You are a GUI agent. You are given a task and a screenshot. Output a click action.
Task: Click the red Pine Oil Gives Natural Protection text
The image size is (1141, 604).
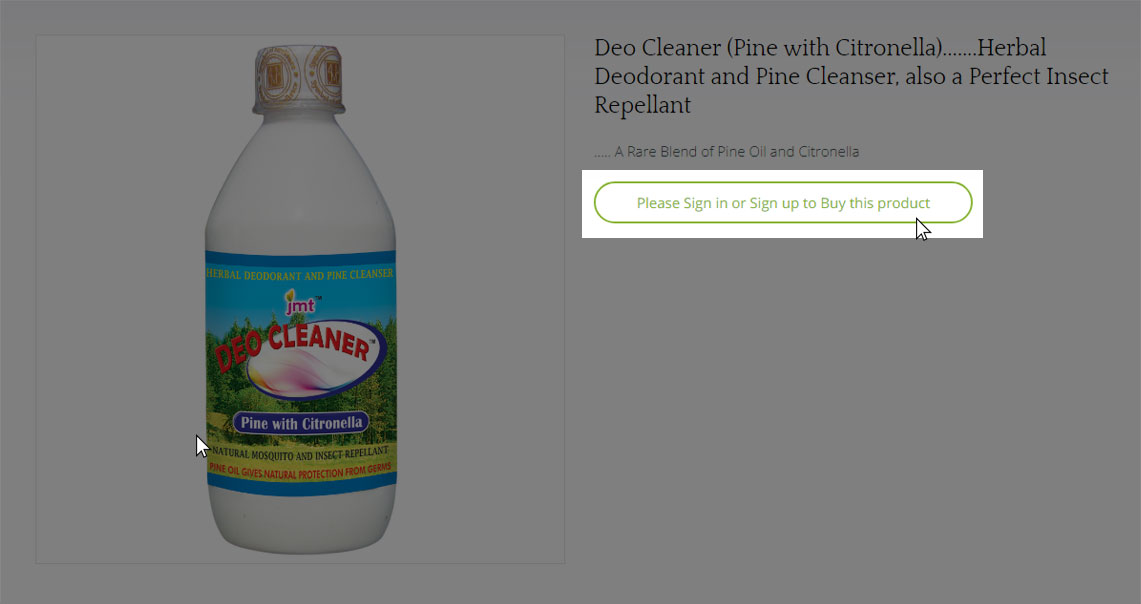point(301,470)
